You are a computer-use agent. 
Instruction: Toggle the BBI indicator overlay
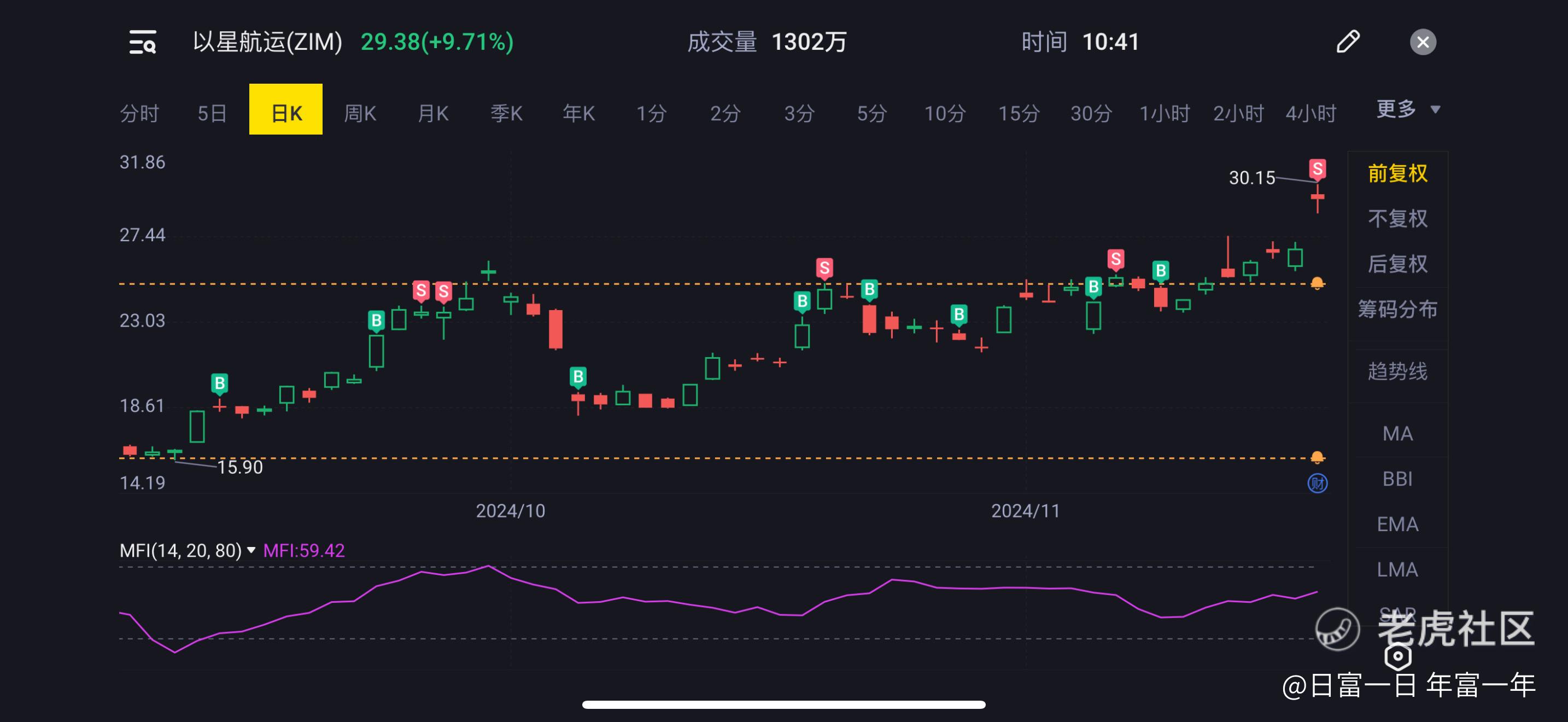[x=1397, y=479]
